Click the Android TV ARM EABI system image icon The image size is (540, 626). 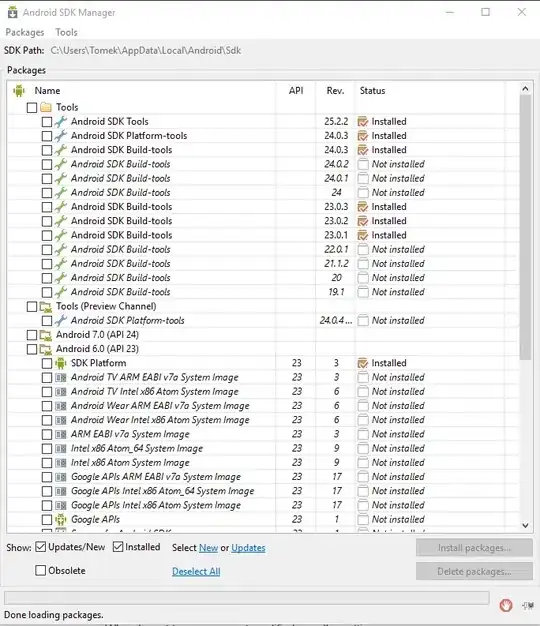tap(61, 377)
